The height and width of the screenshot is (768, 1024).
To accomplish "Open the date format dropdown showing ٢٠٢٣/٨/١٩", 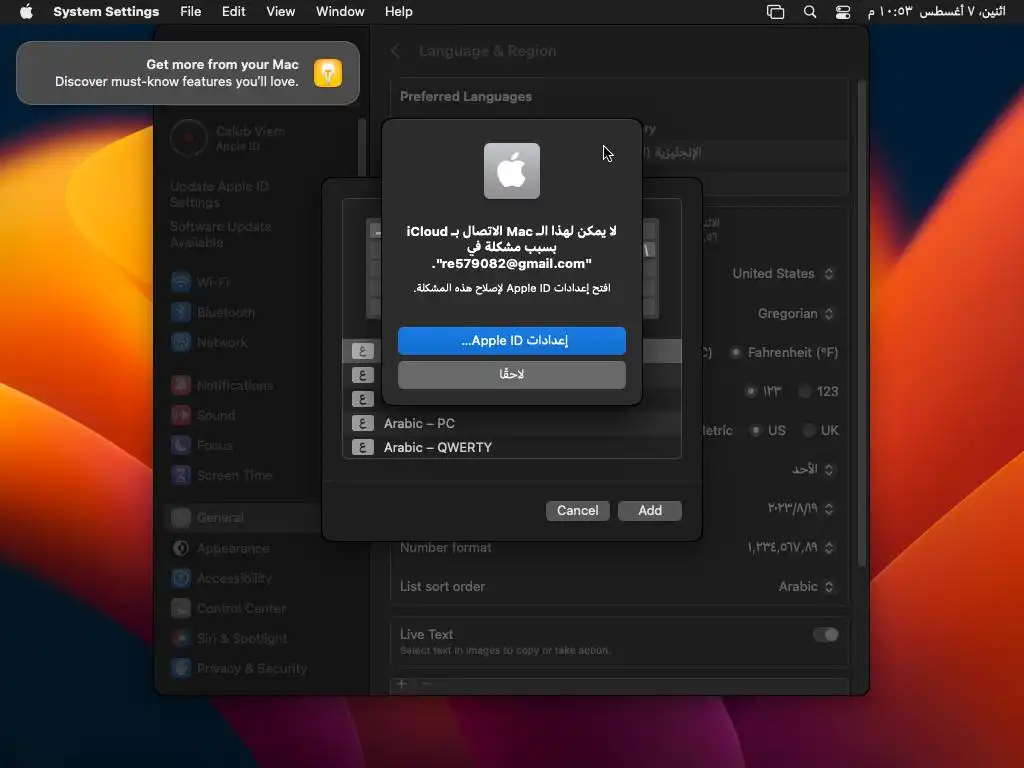I will click(x=801, y=509).
